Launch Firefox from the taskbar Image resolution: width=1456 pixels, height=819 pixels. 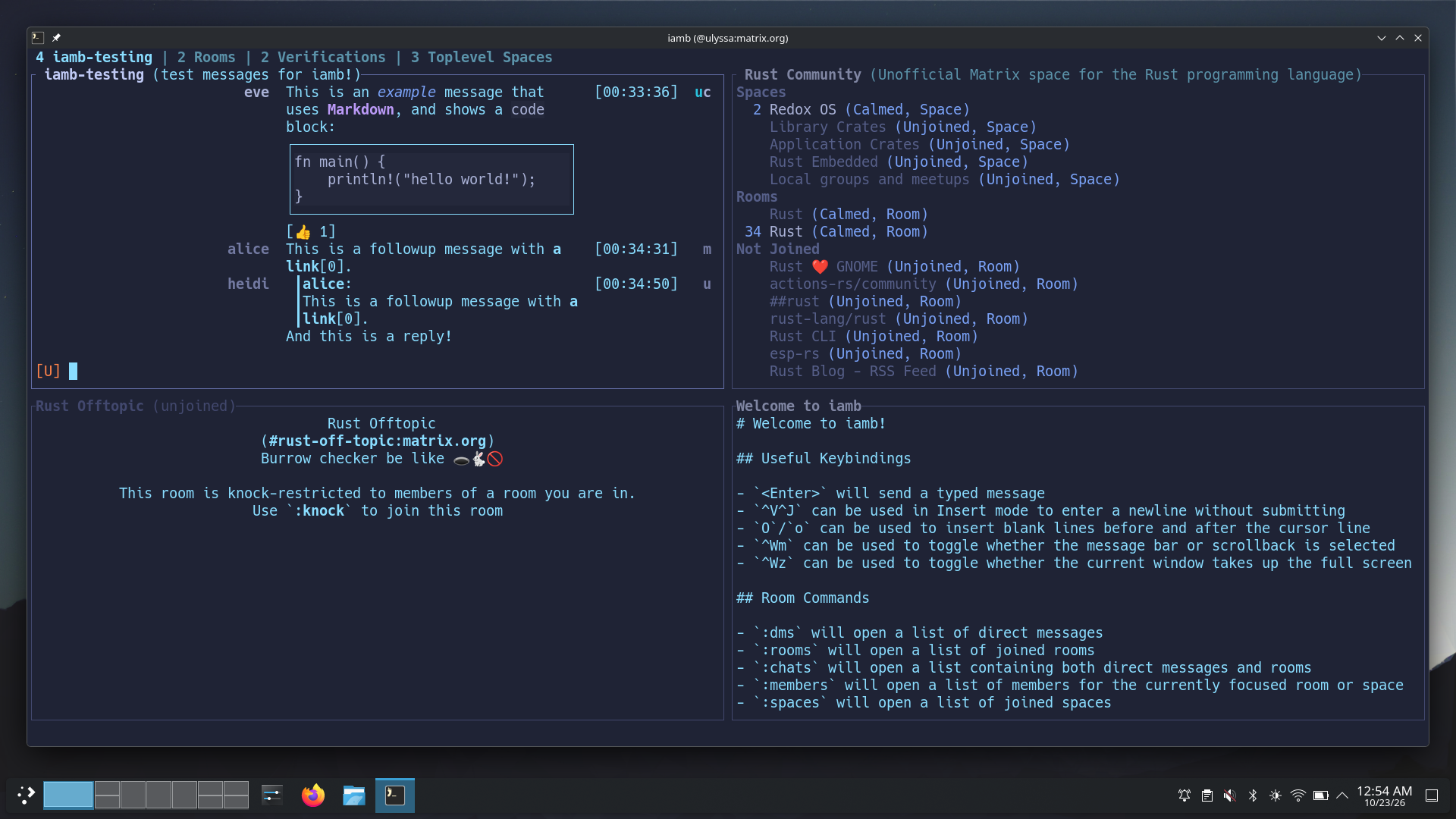pos(313,795)
